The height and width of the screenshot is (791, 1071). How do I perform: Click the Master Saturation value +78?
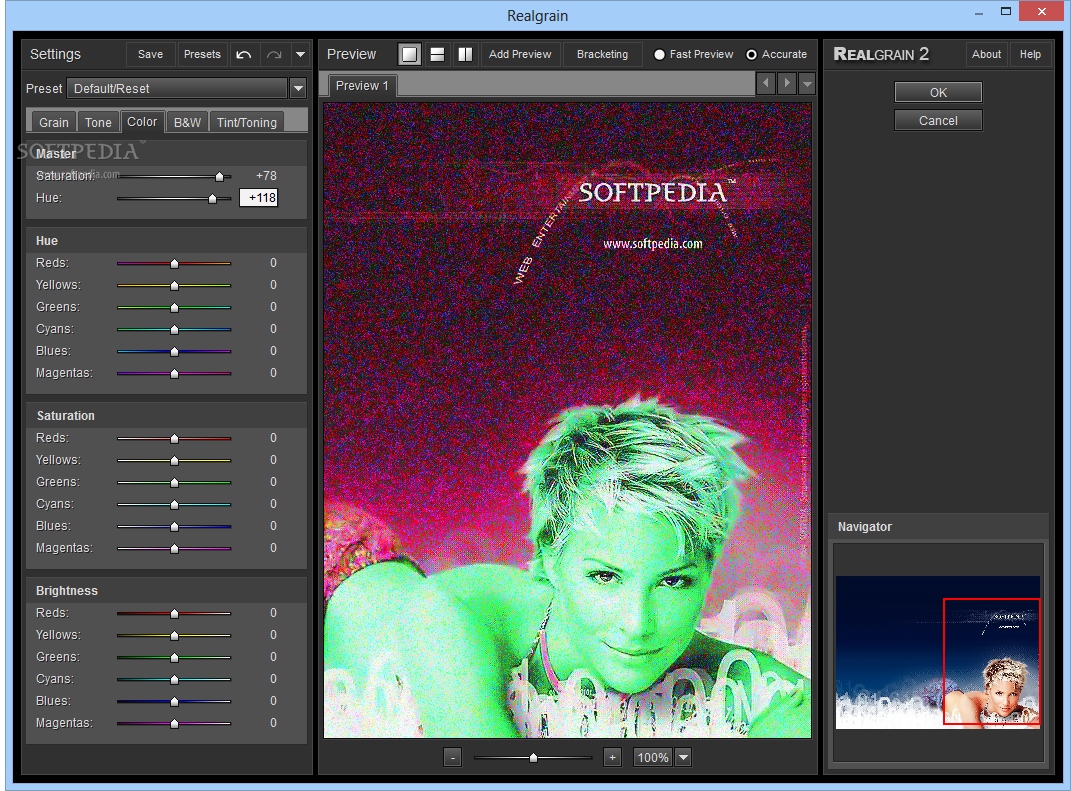click(266, 176)
